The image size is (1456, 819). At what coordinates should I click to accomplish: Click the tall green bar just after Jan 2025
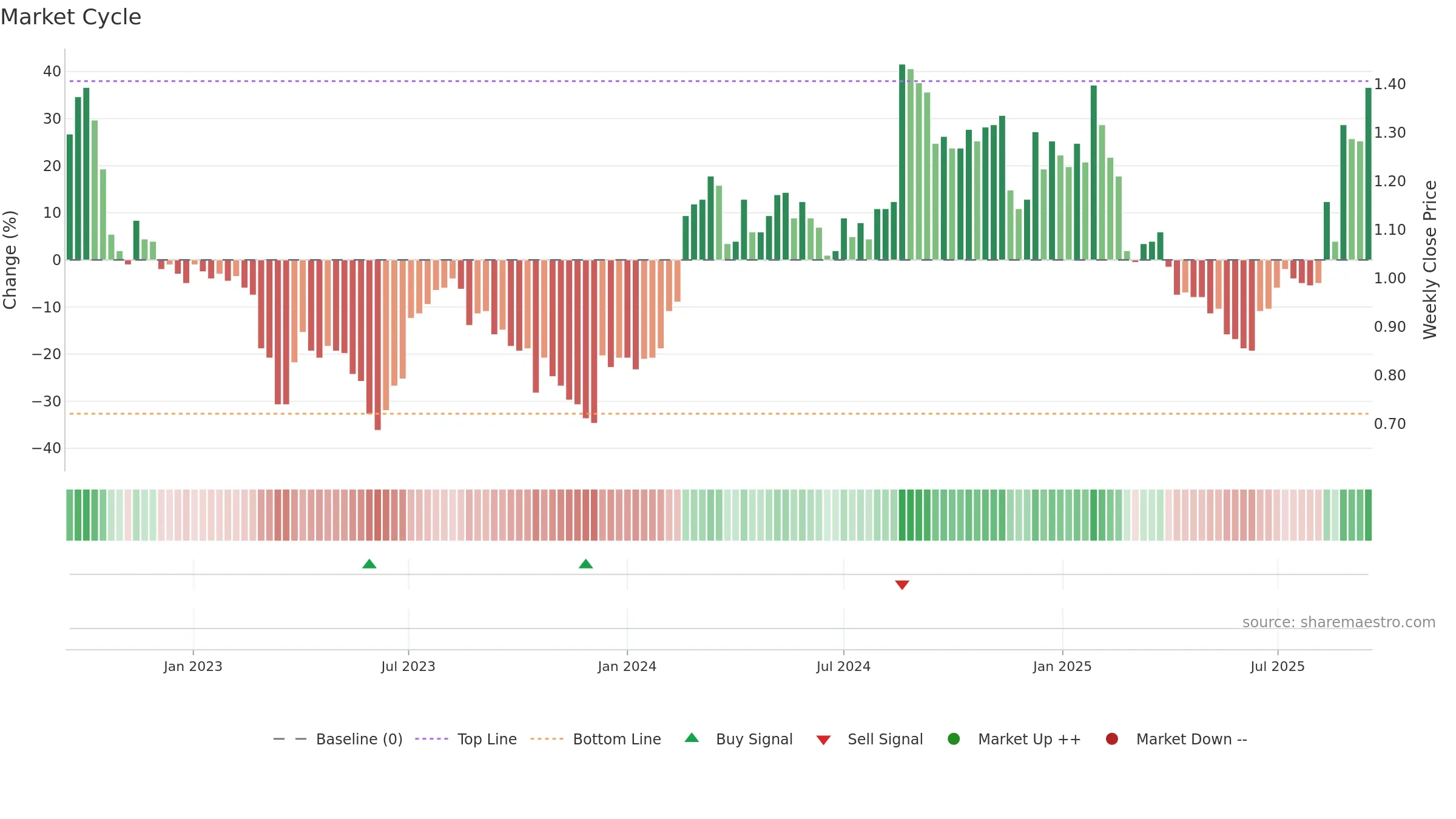tap(1093, 172)
